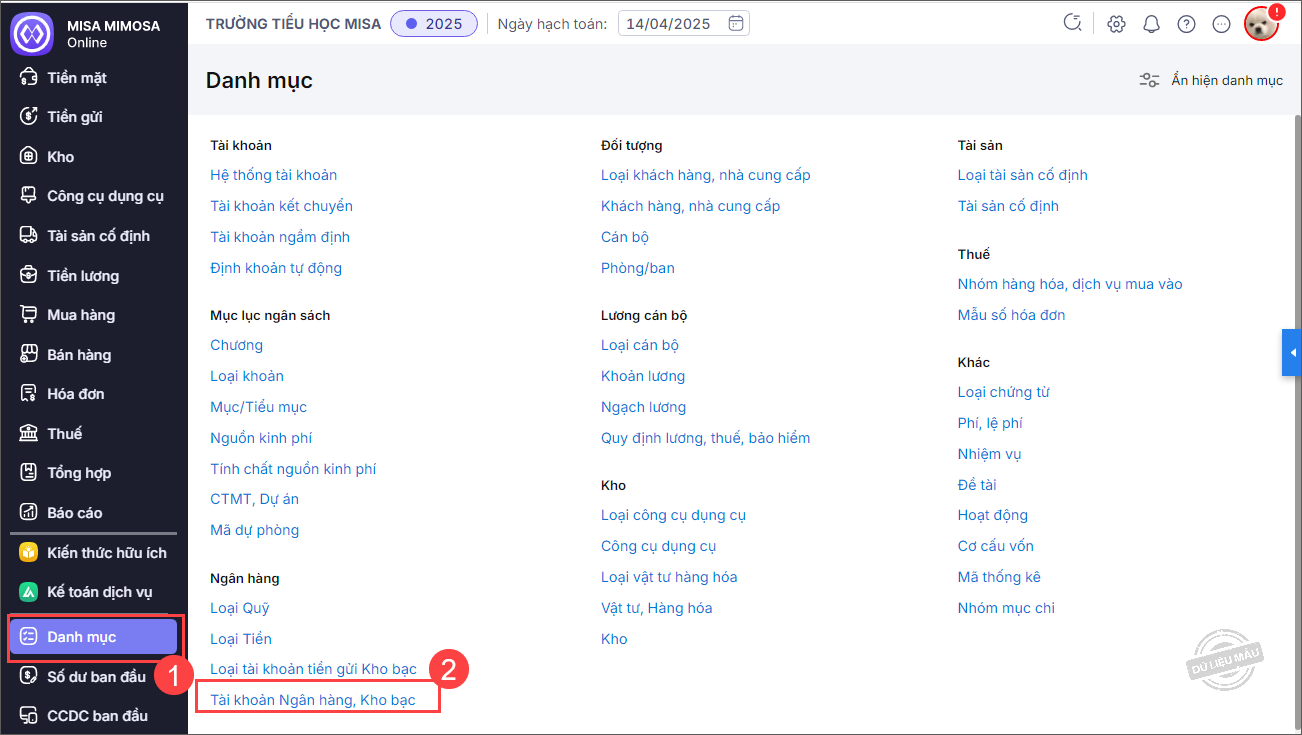Open Kế toán dịch vụ sidebar item

99,592
